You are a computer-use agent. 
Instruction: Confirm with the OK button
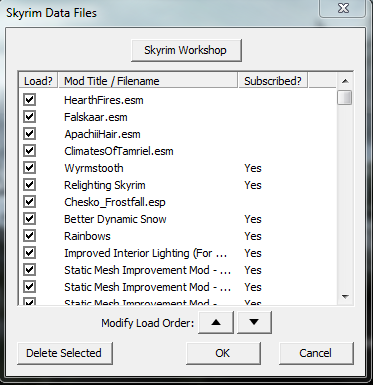(223, 353)
